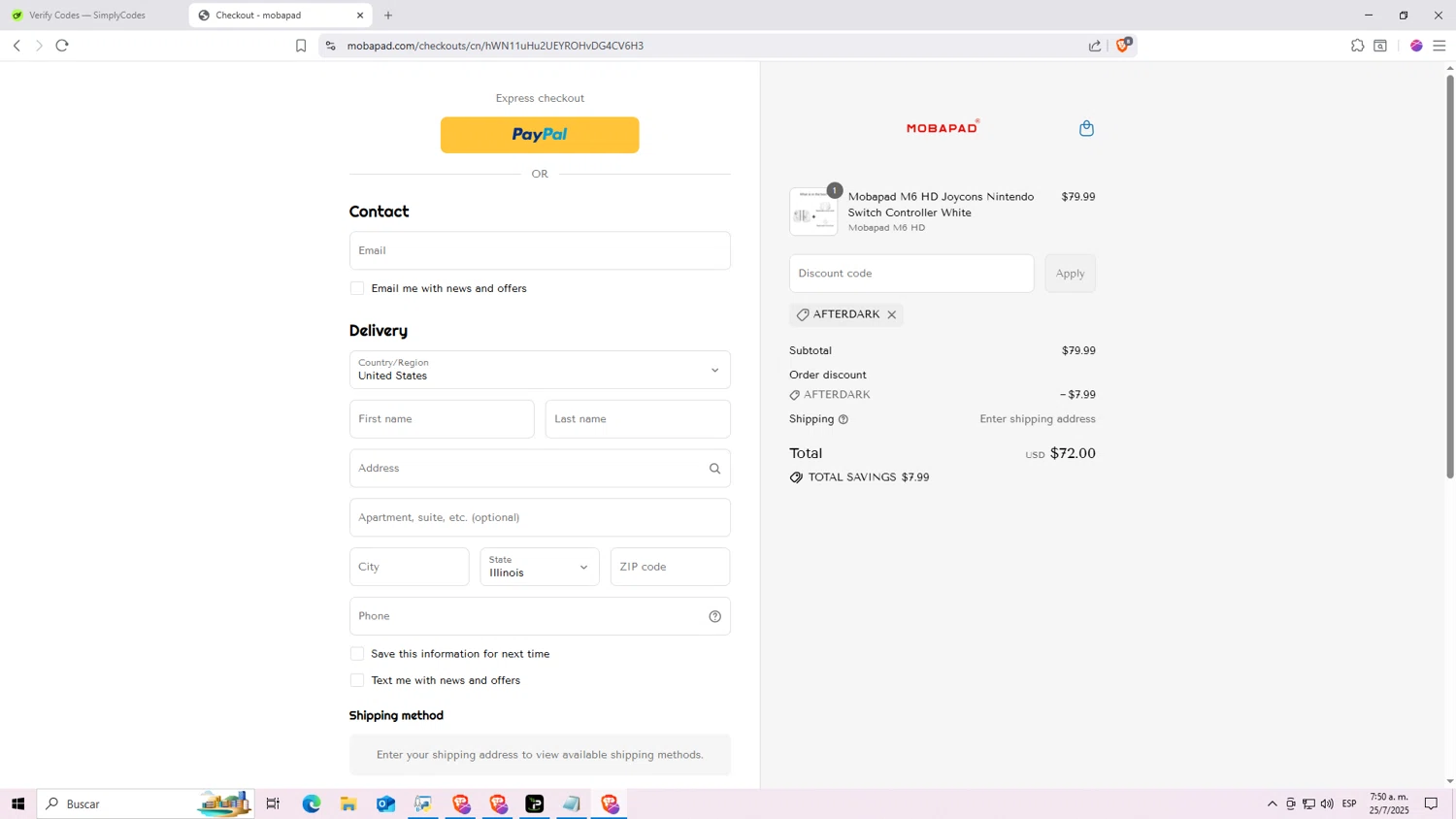Focus the Last name field

pos(638,419)
